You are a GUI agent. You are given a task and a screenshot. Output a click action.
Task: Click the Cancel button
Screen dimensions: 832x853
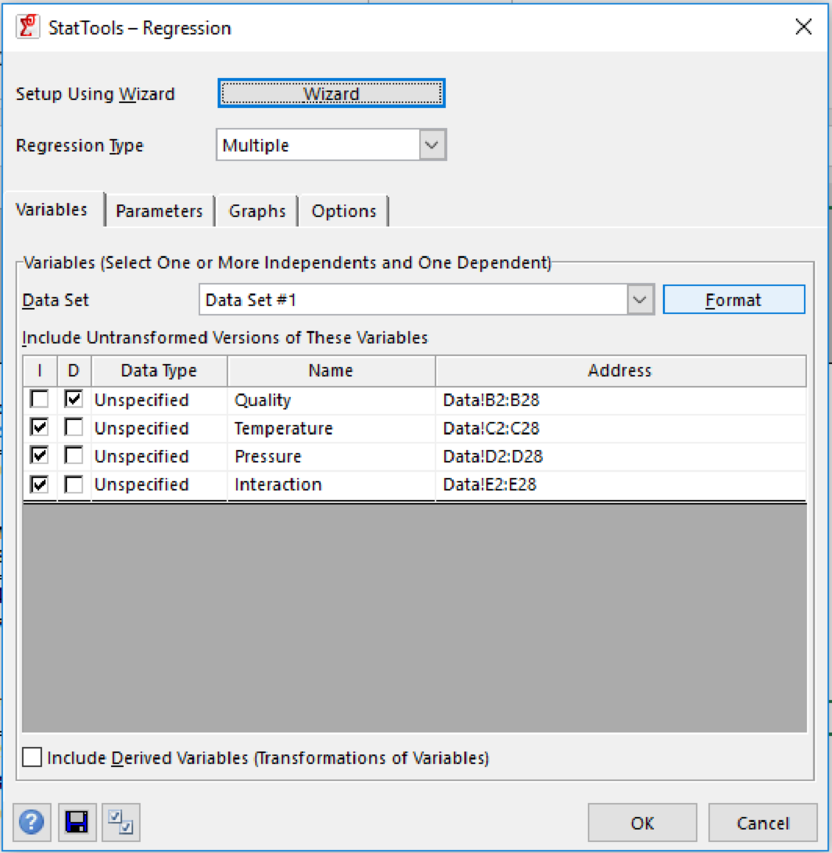click(x=763, y=823)
